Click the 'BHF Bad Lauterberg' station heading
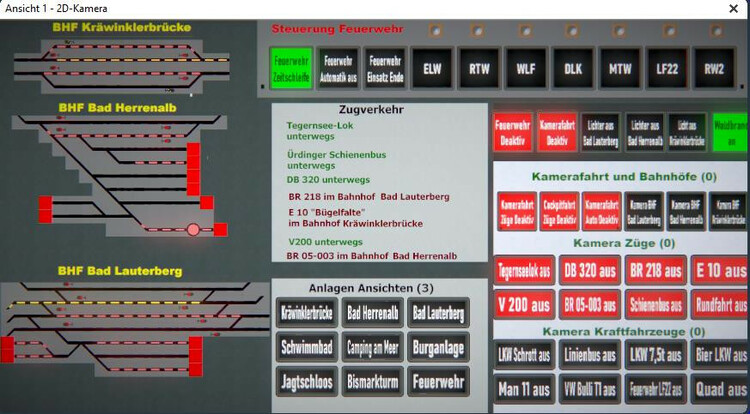The image size is (750, 414). 120,271
